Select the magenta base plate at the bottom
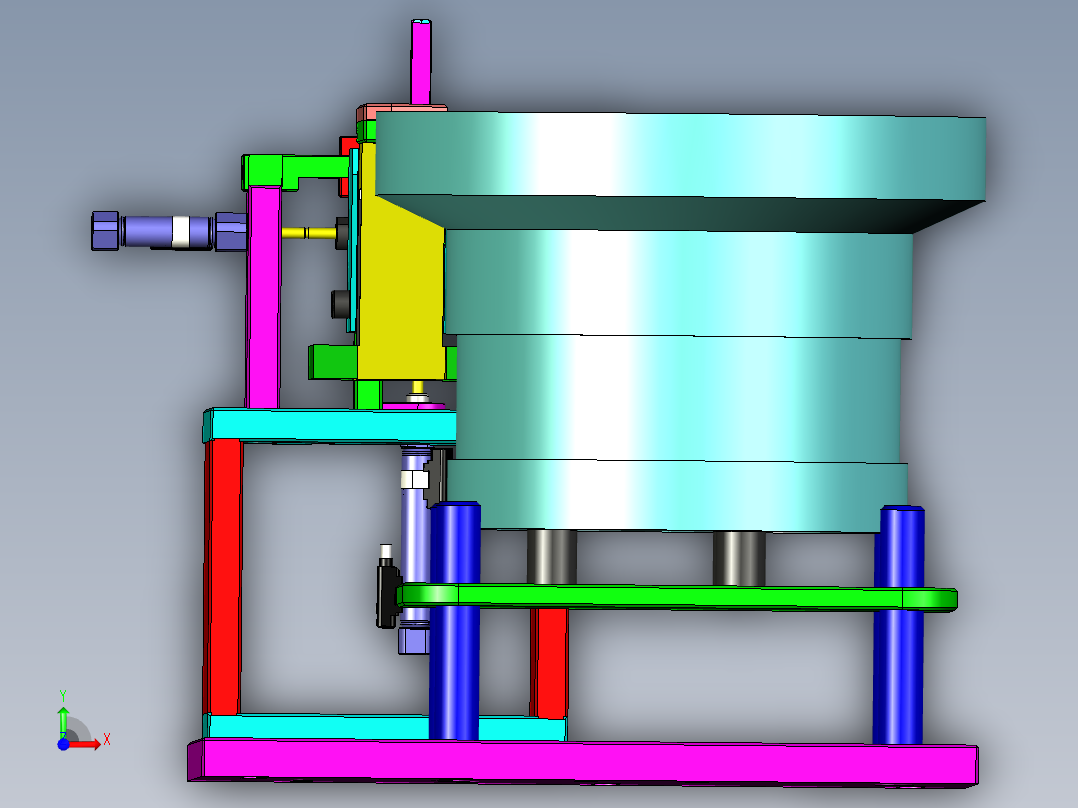The width and height of the screenshot is (1078, 808). coord(583,762)
